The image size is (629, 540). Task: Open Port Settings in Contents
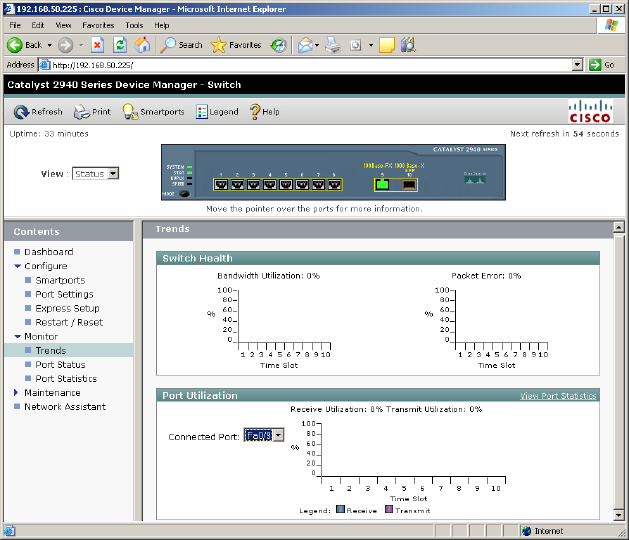[x=64, y=294]
